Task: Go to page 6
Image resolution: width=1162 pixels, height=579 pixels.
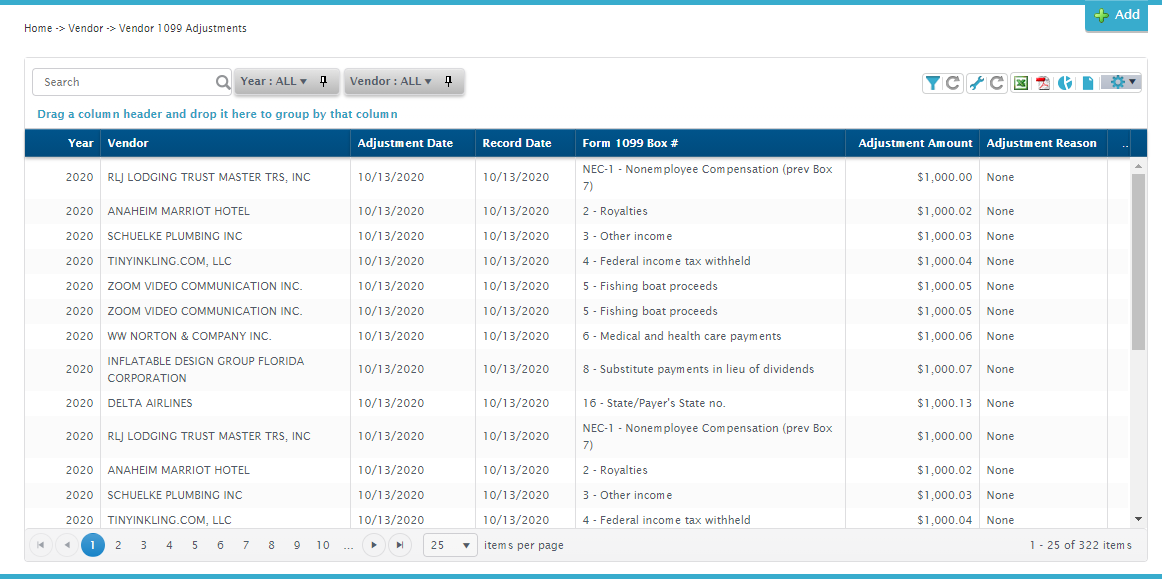Action: coord(220,546)
